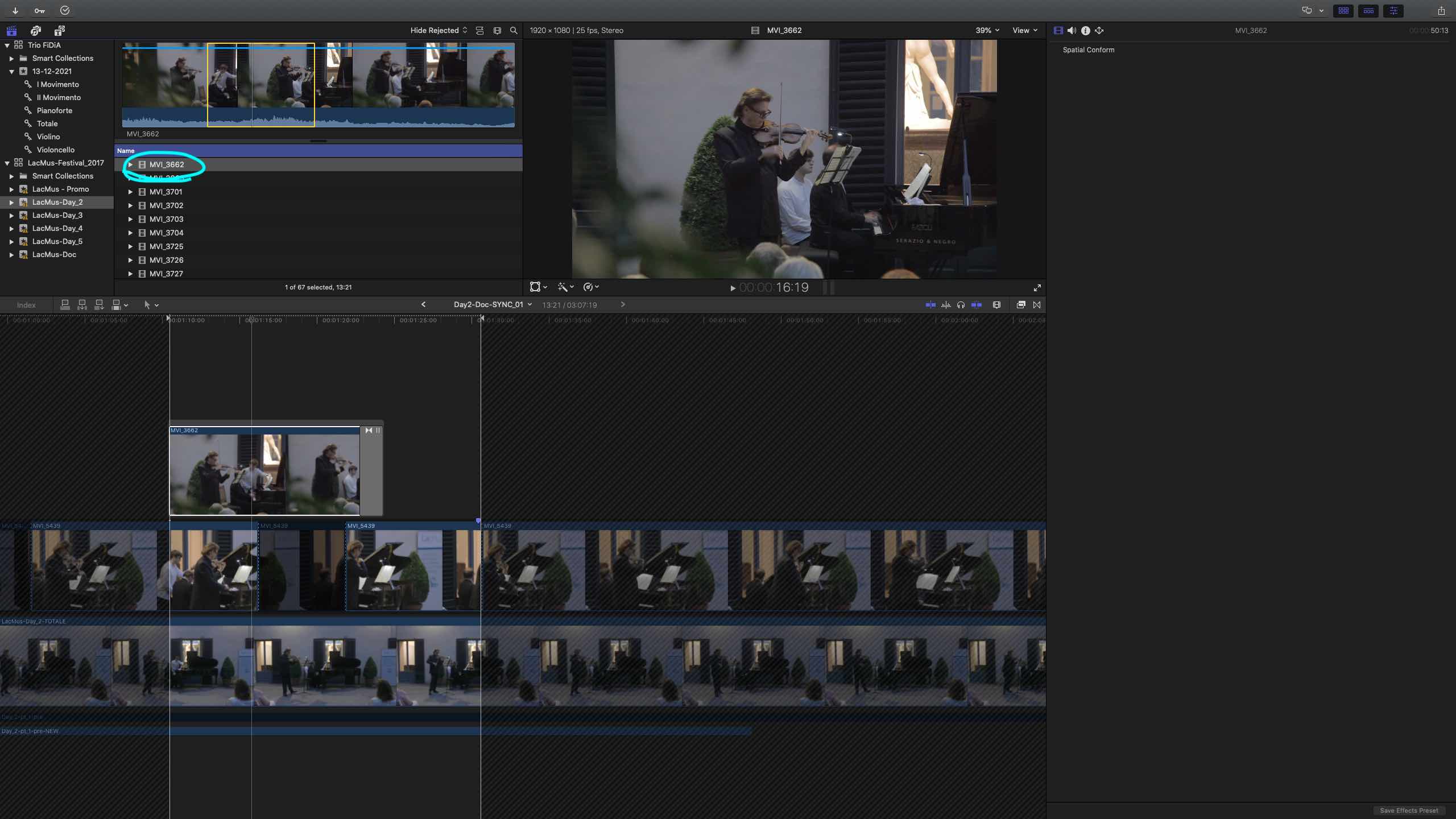Switch to the Video inspector tab
1456x819 pixels.
click(x=1058, y=30)
